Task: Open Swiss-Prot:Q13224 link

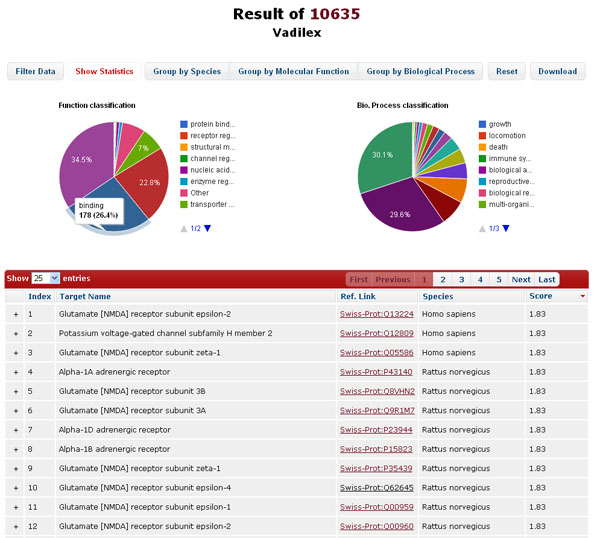Action: pos(377,314)
